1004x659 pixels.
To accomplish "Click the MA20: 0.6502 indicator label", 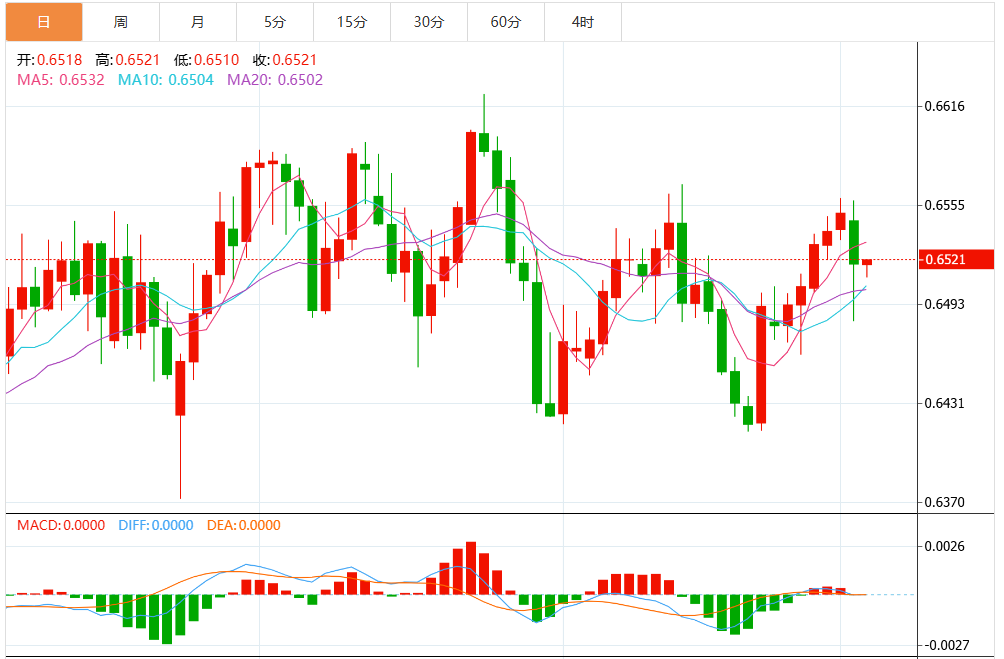I will coord(275,80).
